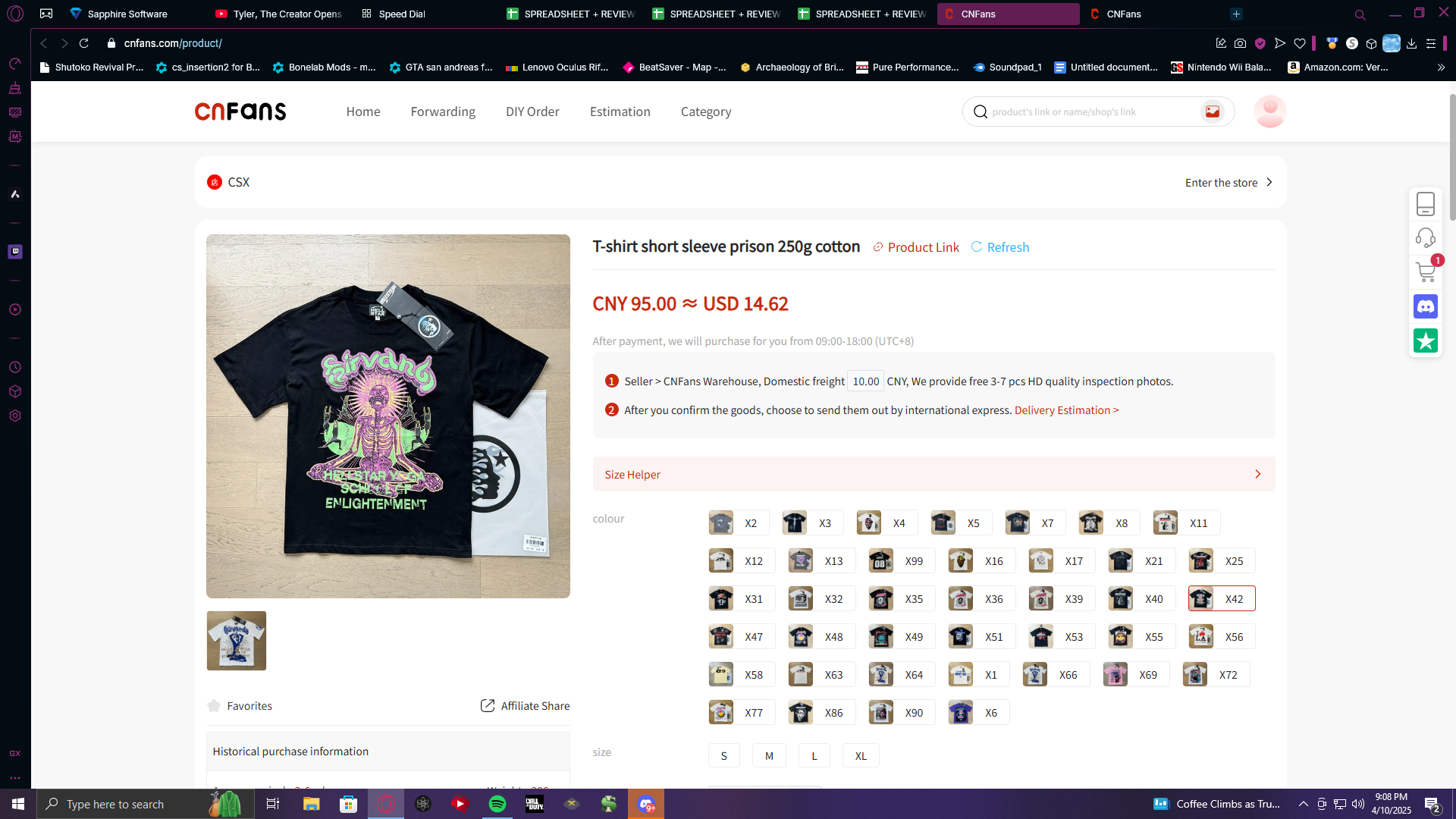Open the mobile app phone icon

coord(1426,203)
